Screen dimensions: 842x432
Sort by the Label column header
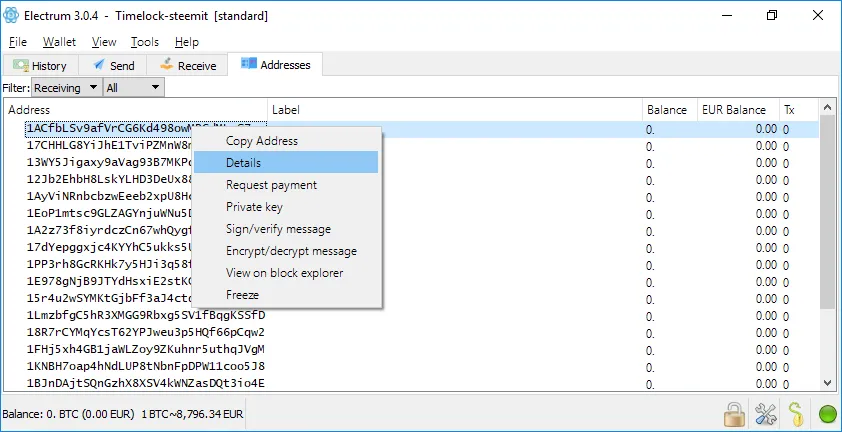coord(455,110)
